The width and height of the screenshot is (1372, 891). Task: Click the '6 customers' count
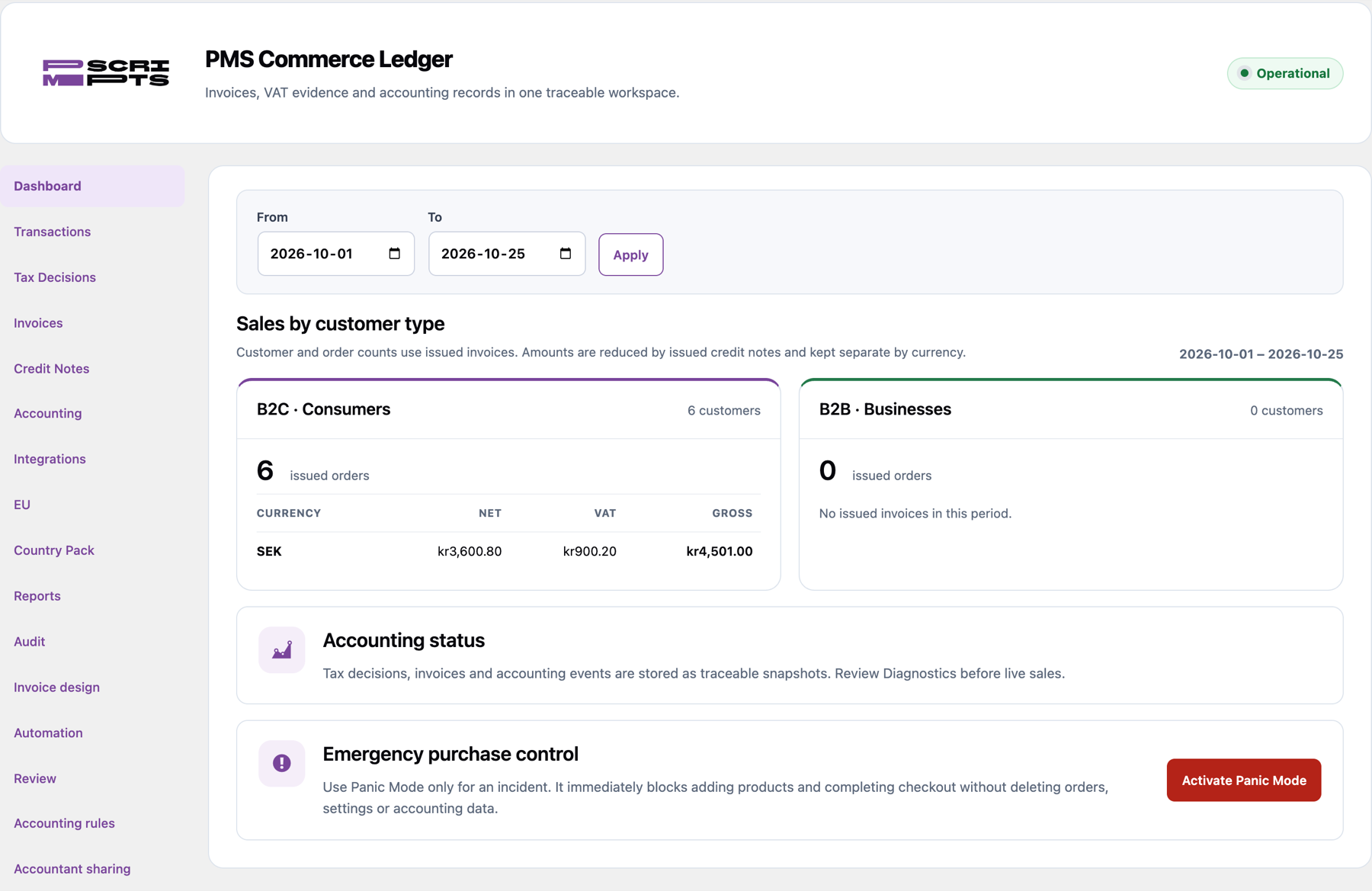723,410
